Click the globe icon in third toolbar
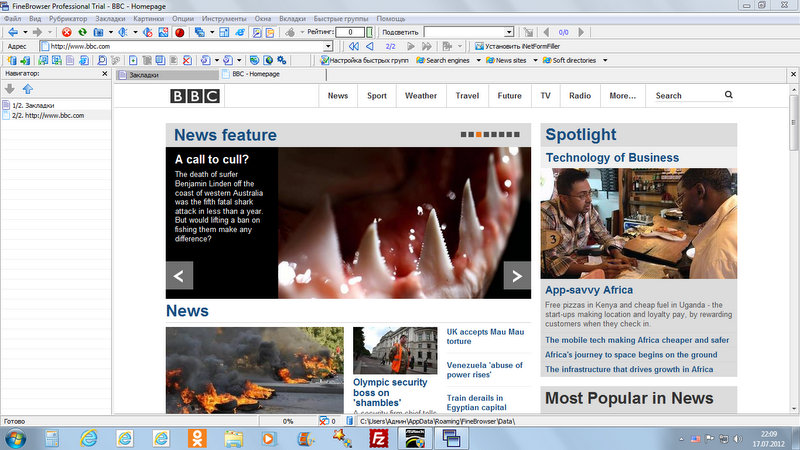The image size is (800, 450). [268, 60]
